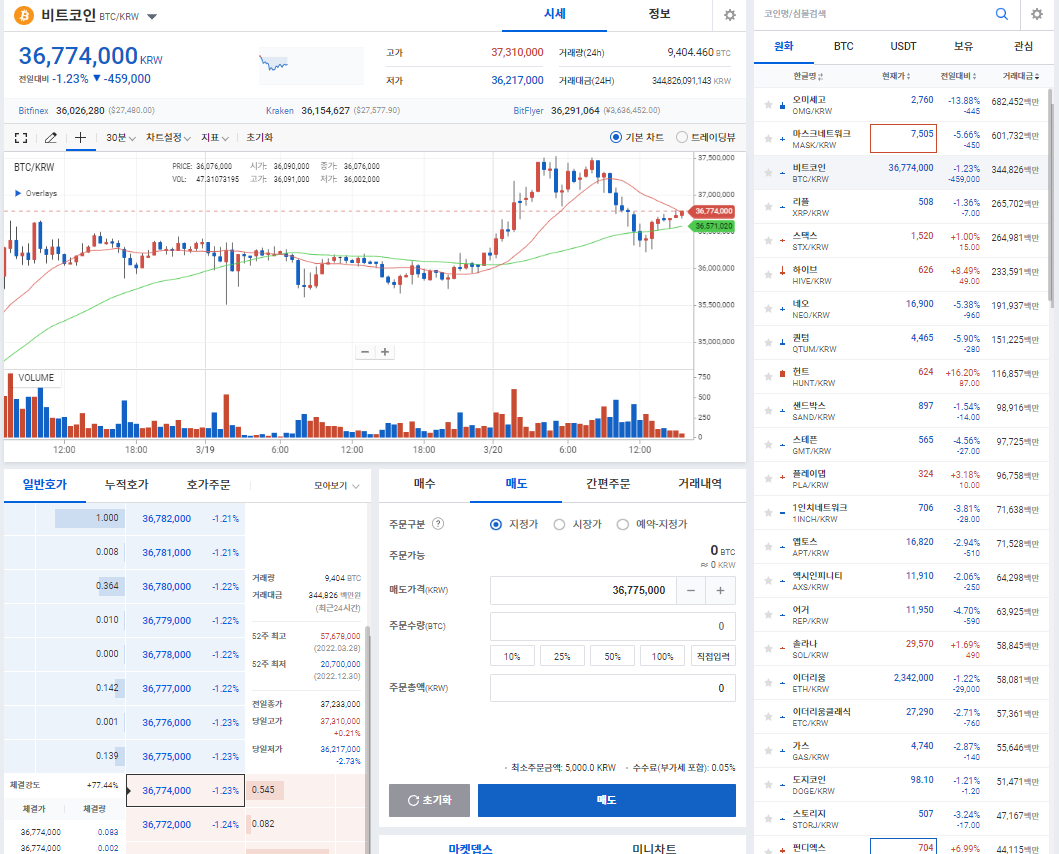Open coin list settings gear icon
1059x854 pixels.
[x=1037, y=14]
